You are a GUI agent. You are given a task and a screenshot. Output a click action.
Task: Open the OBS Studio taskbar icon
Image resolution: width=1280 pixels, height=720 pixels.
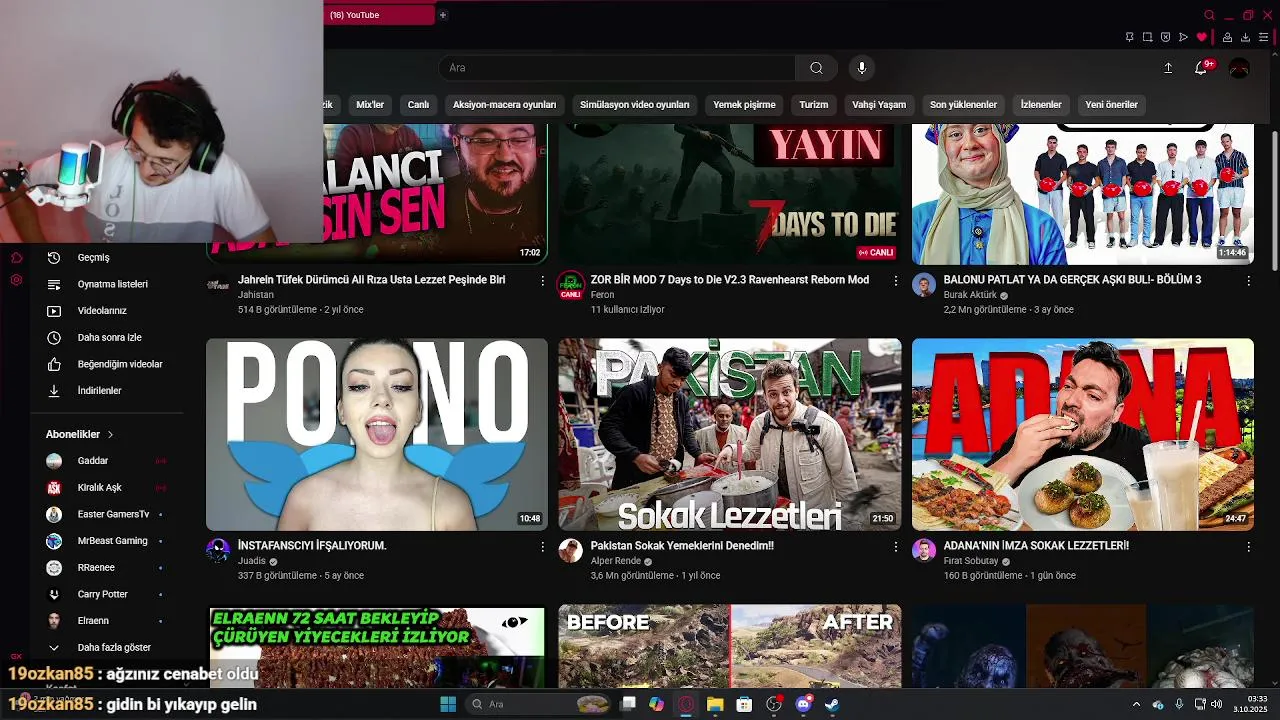pos(773,704)
